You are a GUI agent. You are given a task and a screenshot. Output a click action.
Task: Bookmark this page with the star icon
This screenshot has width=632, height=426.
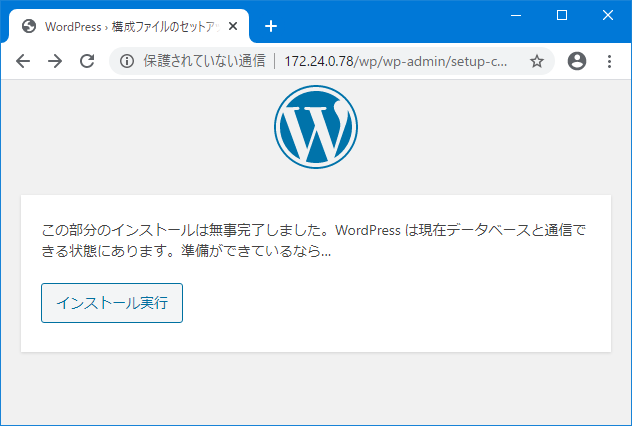536,61
